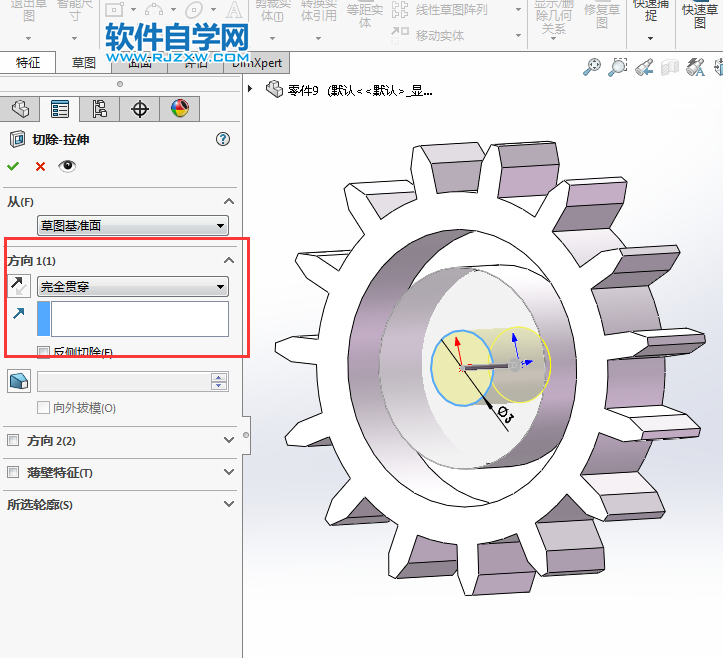Open the rectangle tool dropdown arrow
This screenshot has height=658, width=723.
coord(133,9)
